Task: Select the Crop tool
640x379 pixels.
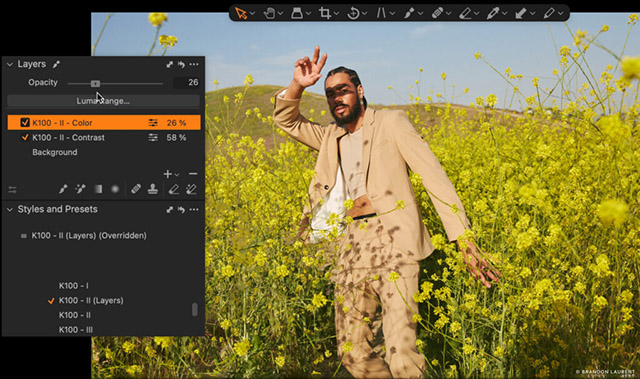Action: (x=325, y=13)
